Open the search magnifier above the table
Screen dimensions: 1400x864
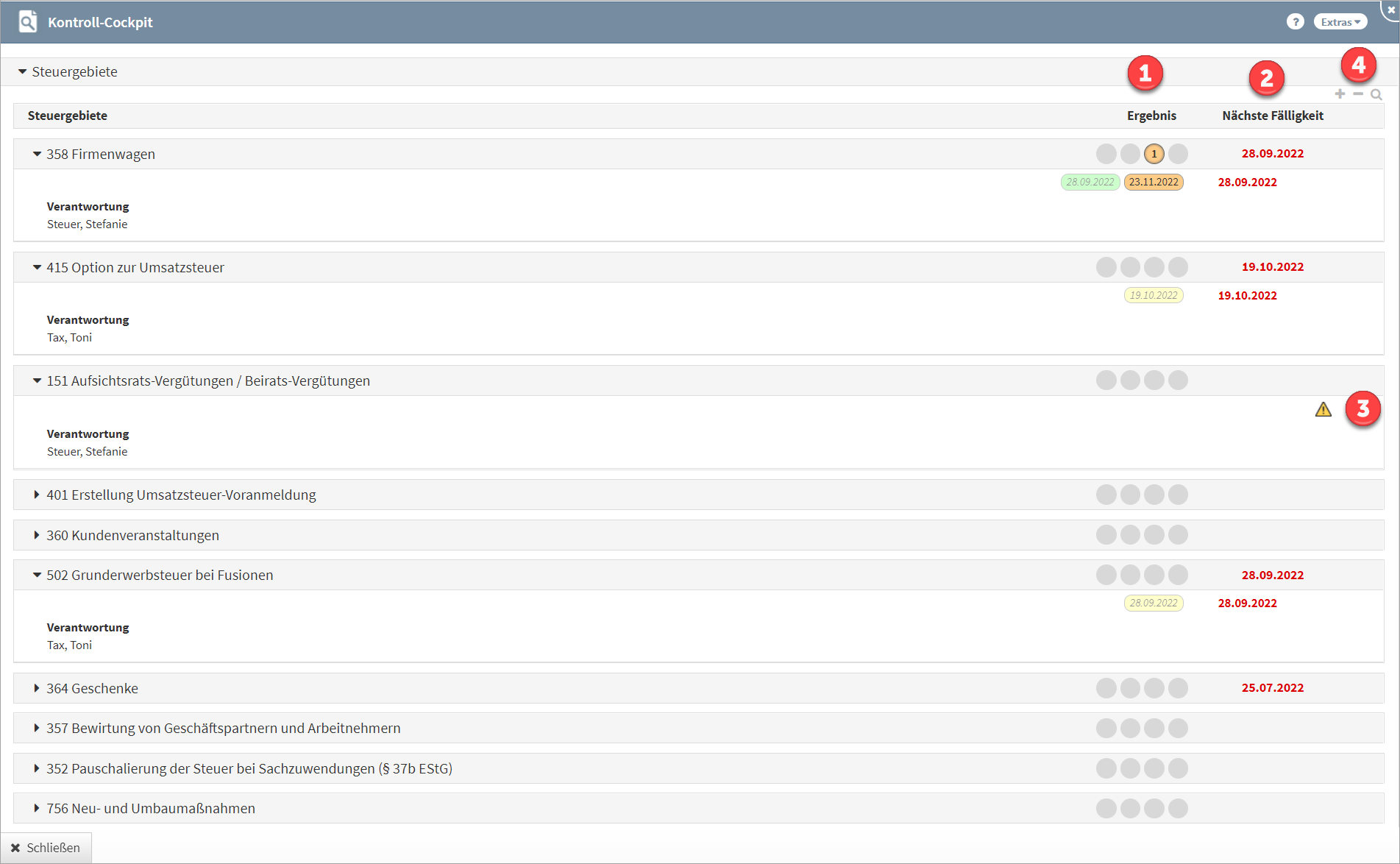(1376, 94)
